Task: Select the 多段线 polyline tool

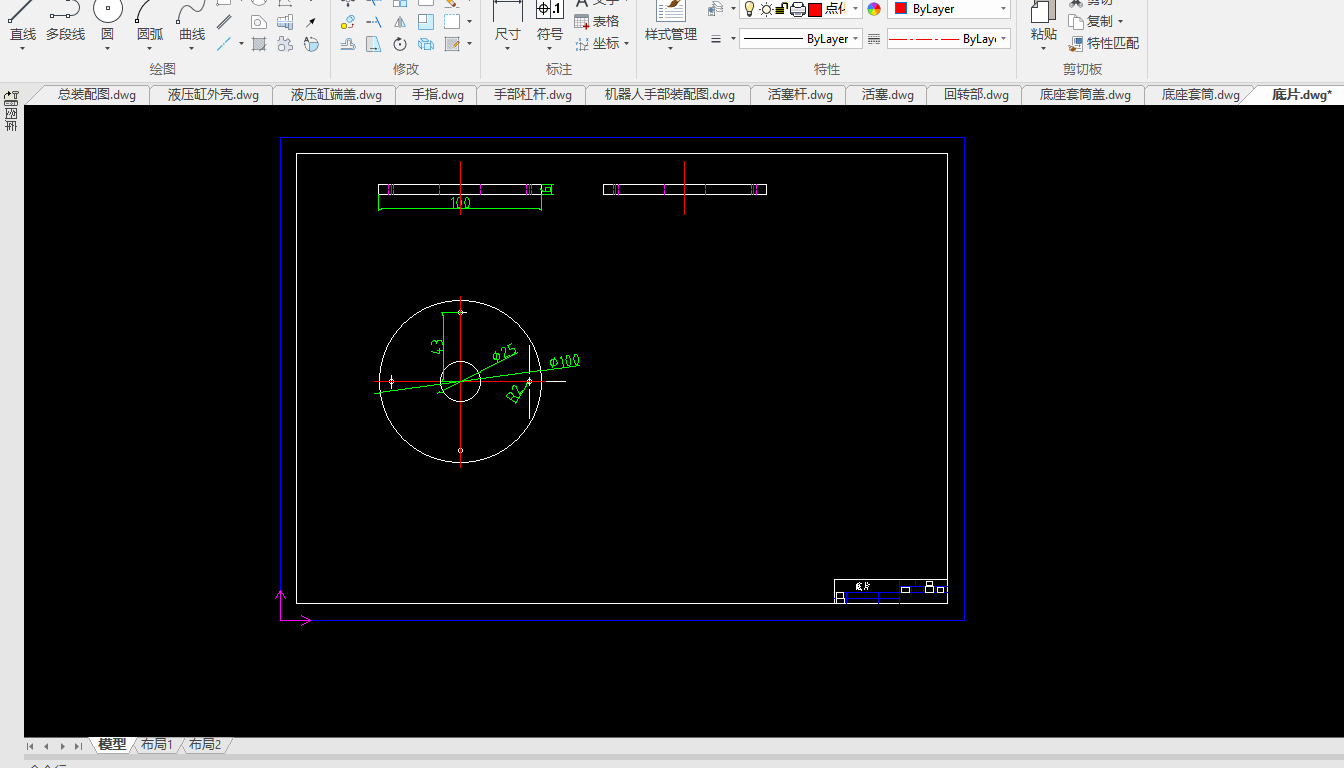Action: pyautogui.click(x=65, y=22)
